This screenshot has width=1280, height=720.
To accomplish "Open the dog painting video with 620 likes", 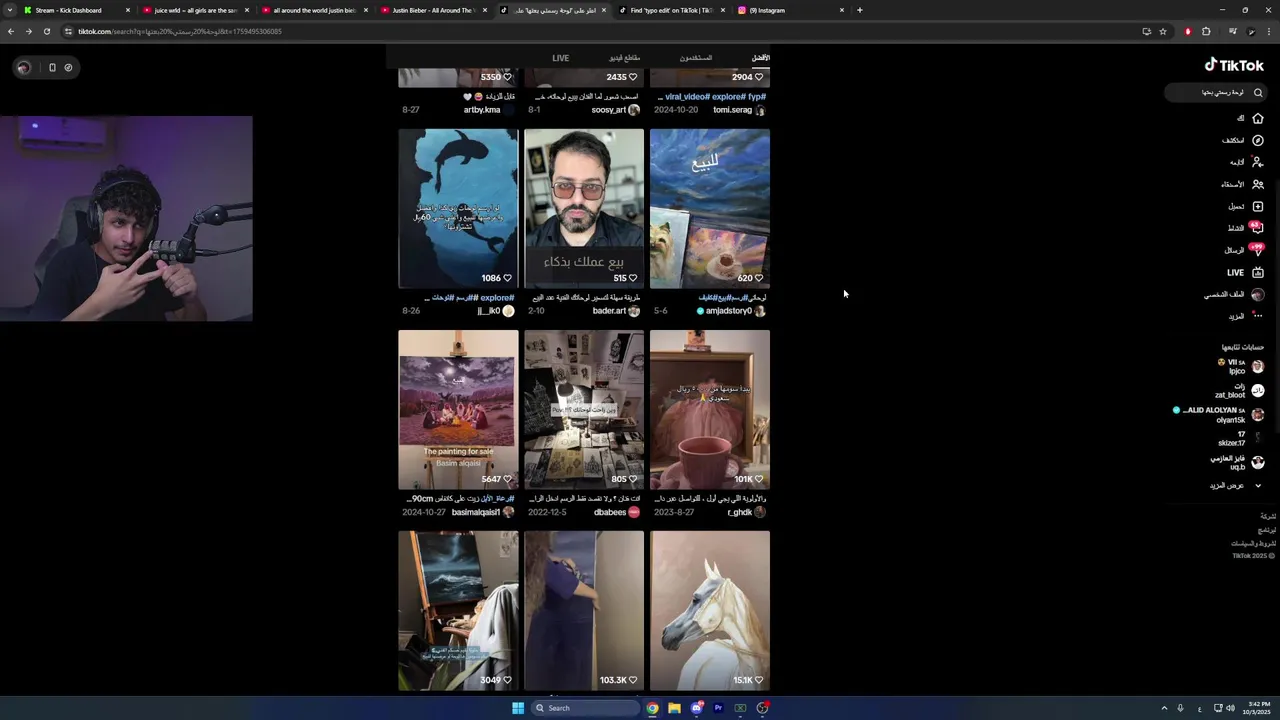I will [710, 208].
